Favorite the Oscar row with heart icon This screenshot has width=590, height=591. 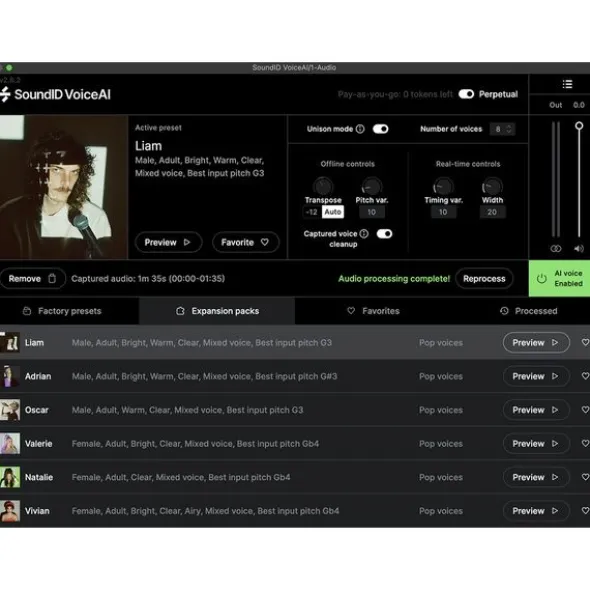(x=585, y=409)
